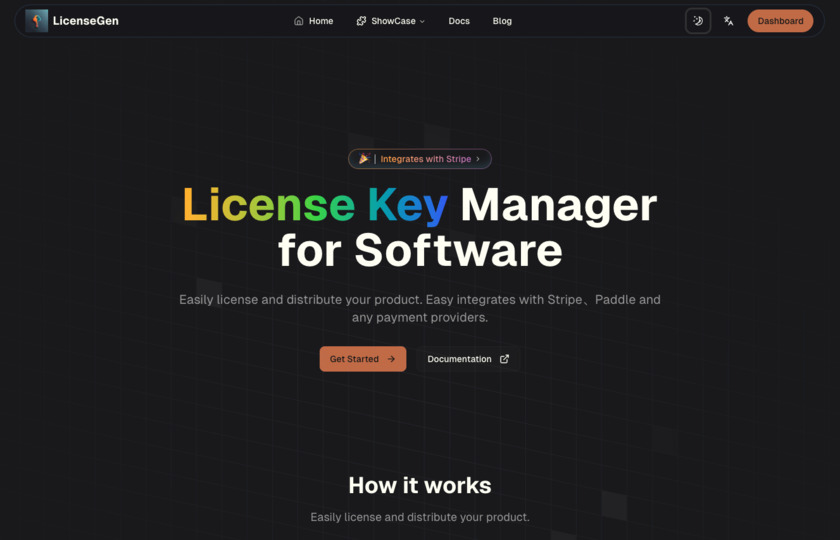This screenshot has height=540, width=840.
Task: Open the Blog nav link
Action: pyautogui.click(x=502, y=21)
